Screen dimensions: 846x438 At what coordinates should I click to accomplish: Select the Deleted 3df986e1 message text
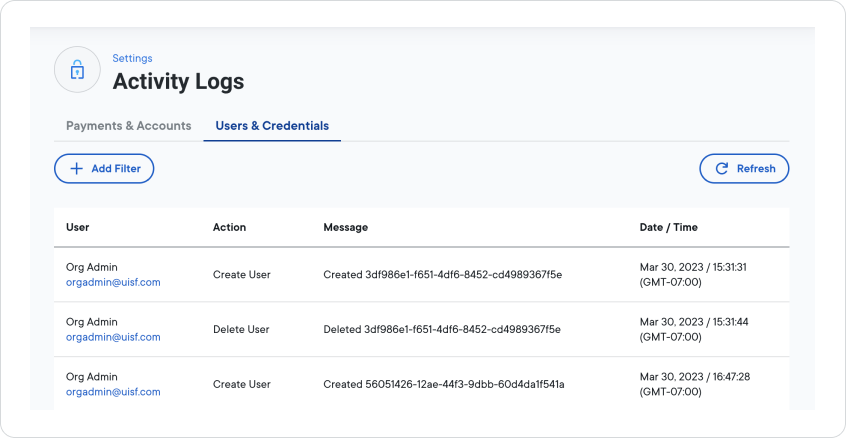point(442,329)
